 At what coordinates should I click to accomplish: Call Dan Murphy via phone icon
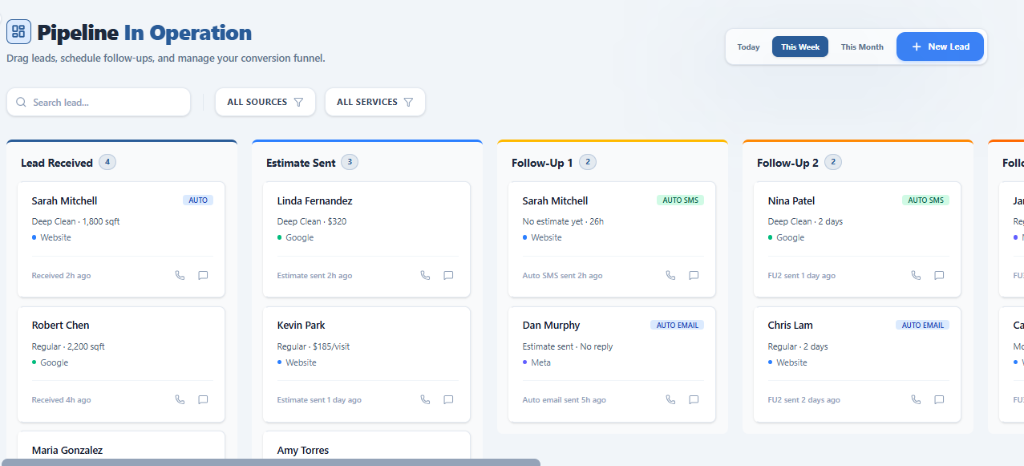pyautogui.click(x=670, y=399)
